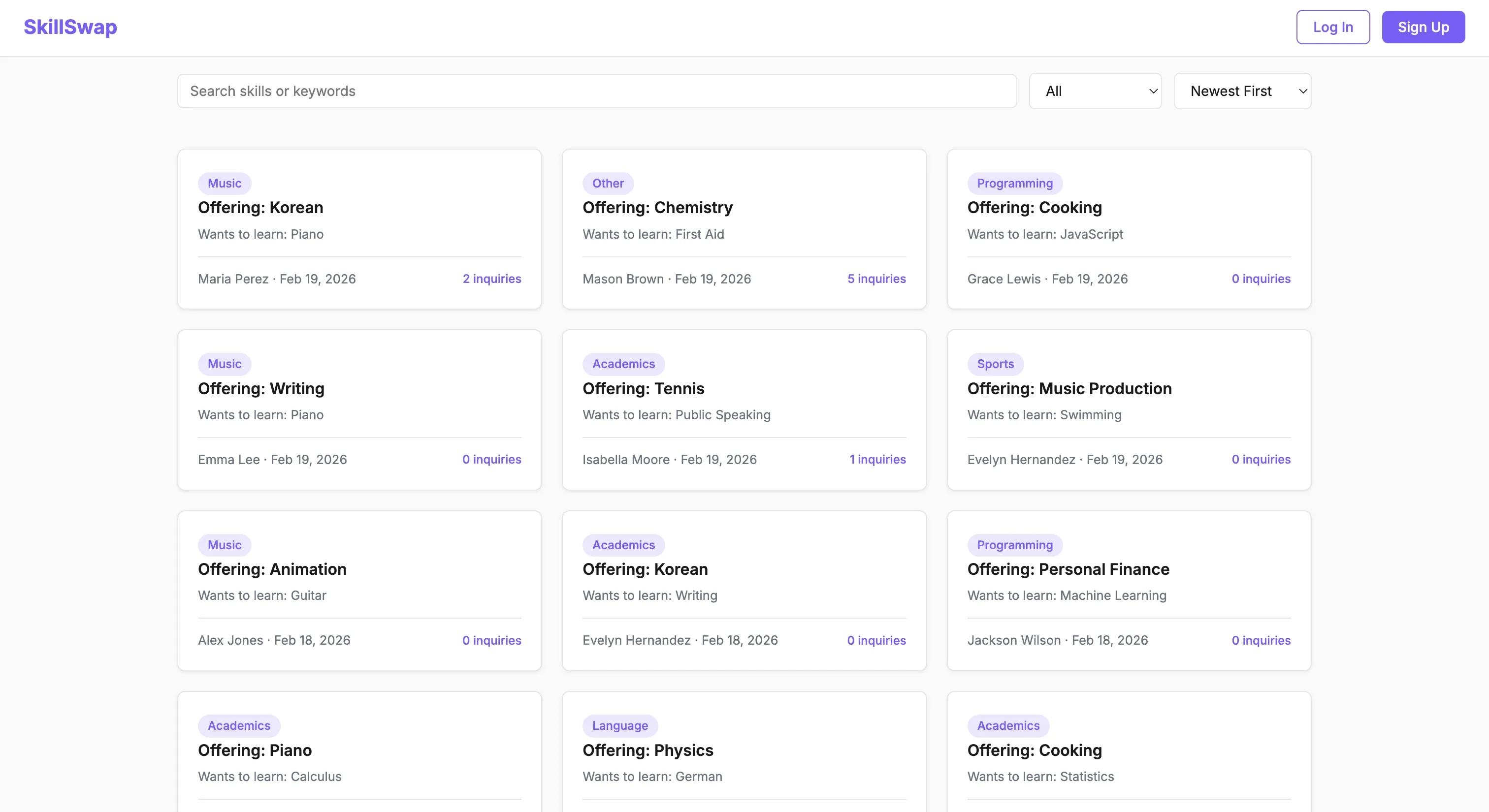Expand the Newest First sort dropdown
Viewport: 1489px width, 812px height.
tap(1242, 91)
